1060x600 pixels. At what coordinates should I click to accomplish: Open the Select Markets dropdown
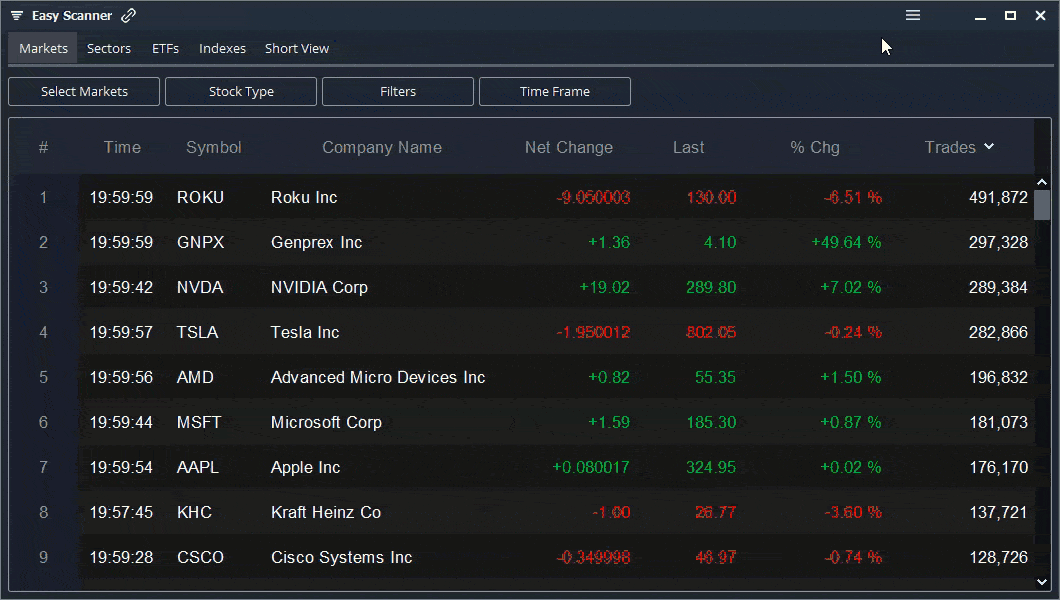click(x=83, y=91)
